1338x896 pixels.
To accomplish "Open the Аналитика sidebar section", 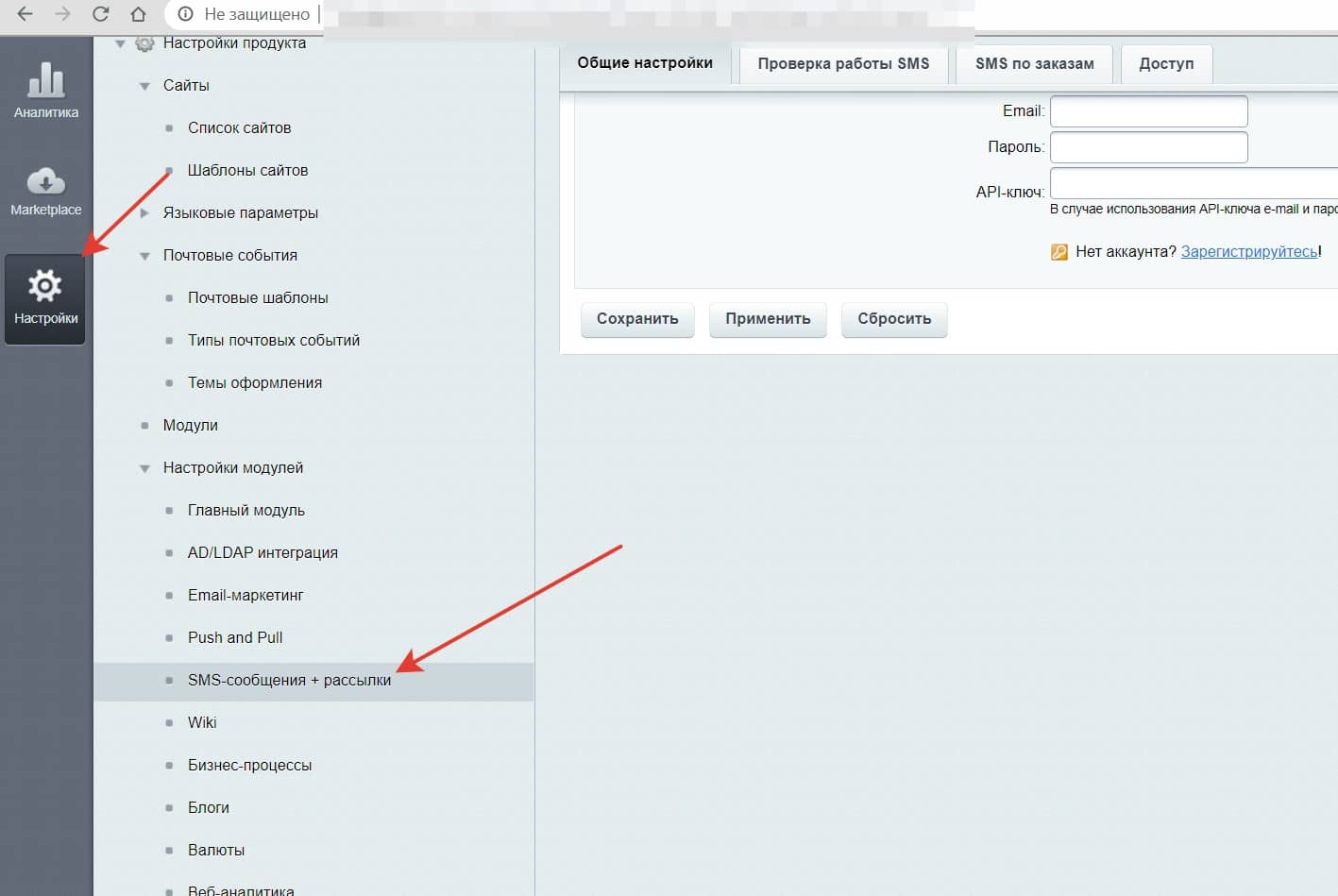I will pyautogui.click(x=45, y=94).
